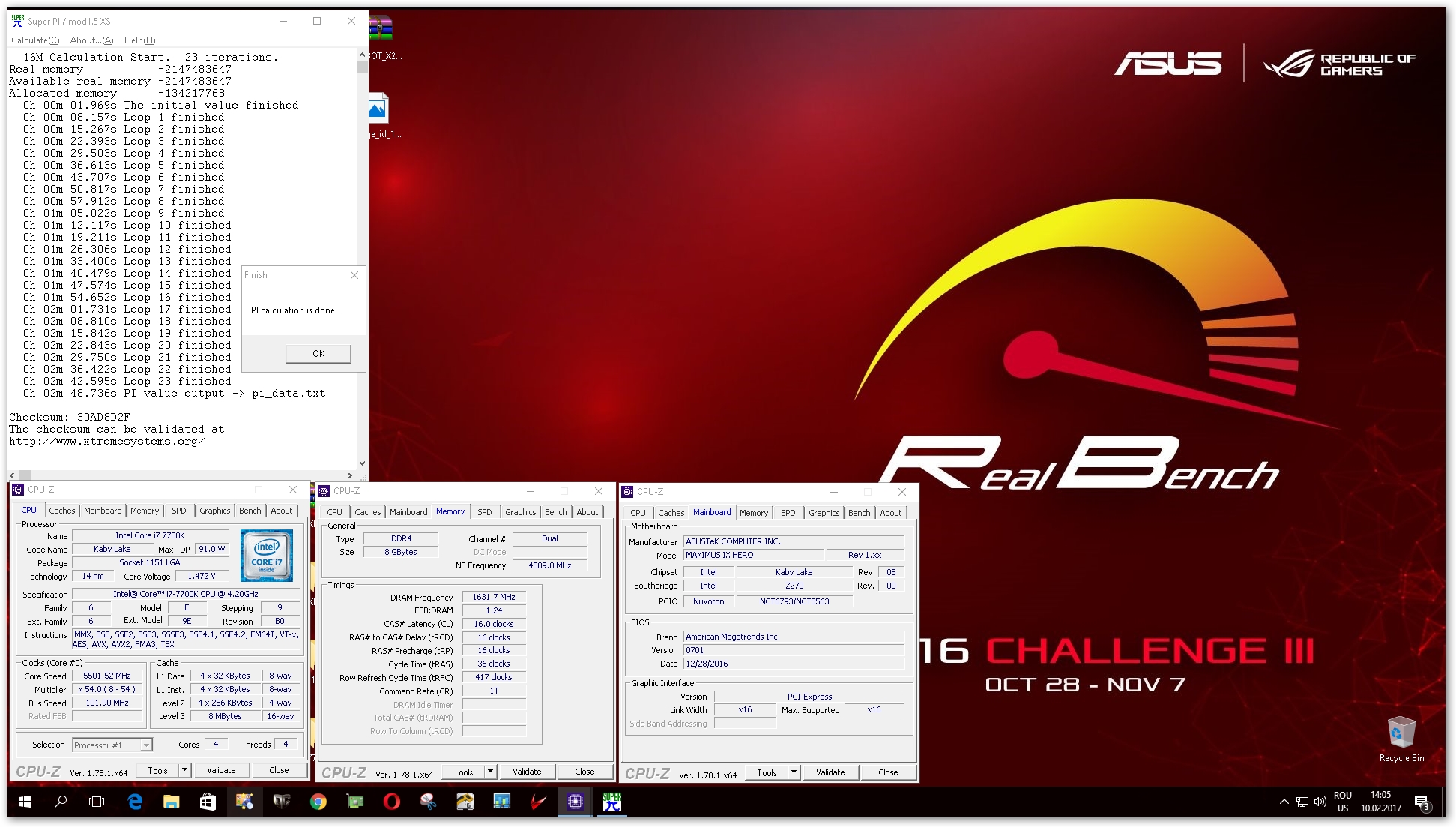The height and width of the screenshot is (827, 1456).
Task: Click Validate in the Memory-tab CPU-Z window
Action: pyautogui.click(x=527, y=772)
